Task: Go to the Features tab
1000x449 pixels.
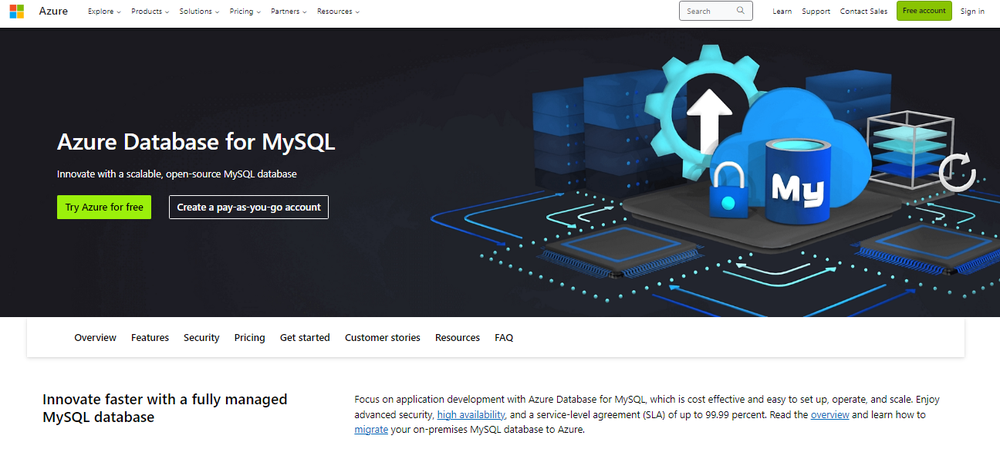Action: [150, 337]
